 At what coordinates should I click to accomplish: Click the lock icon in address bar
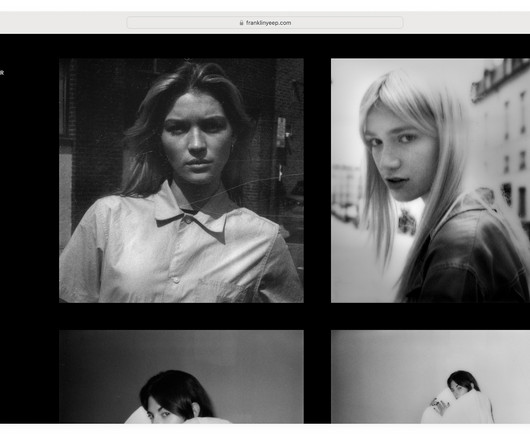[x=241, y=23]
